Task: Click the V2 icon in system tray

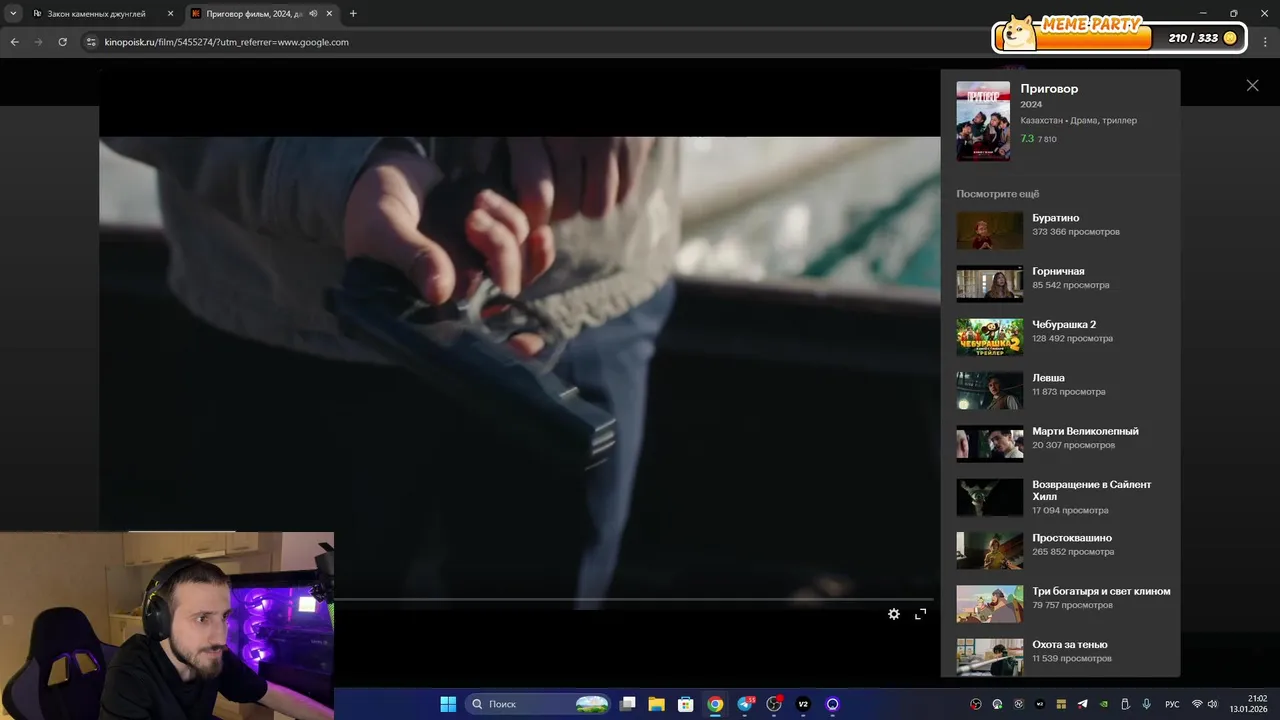Action: click(1040, 704)
